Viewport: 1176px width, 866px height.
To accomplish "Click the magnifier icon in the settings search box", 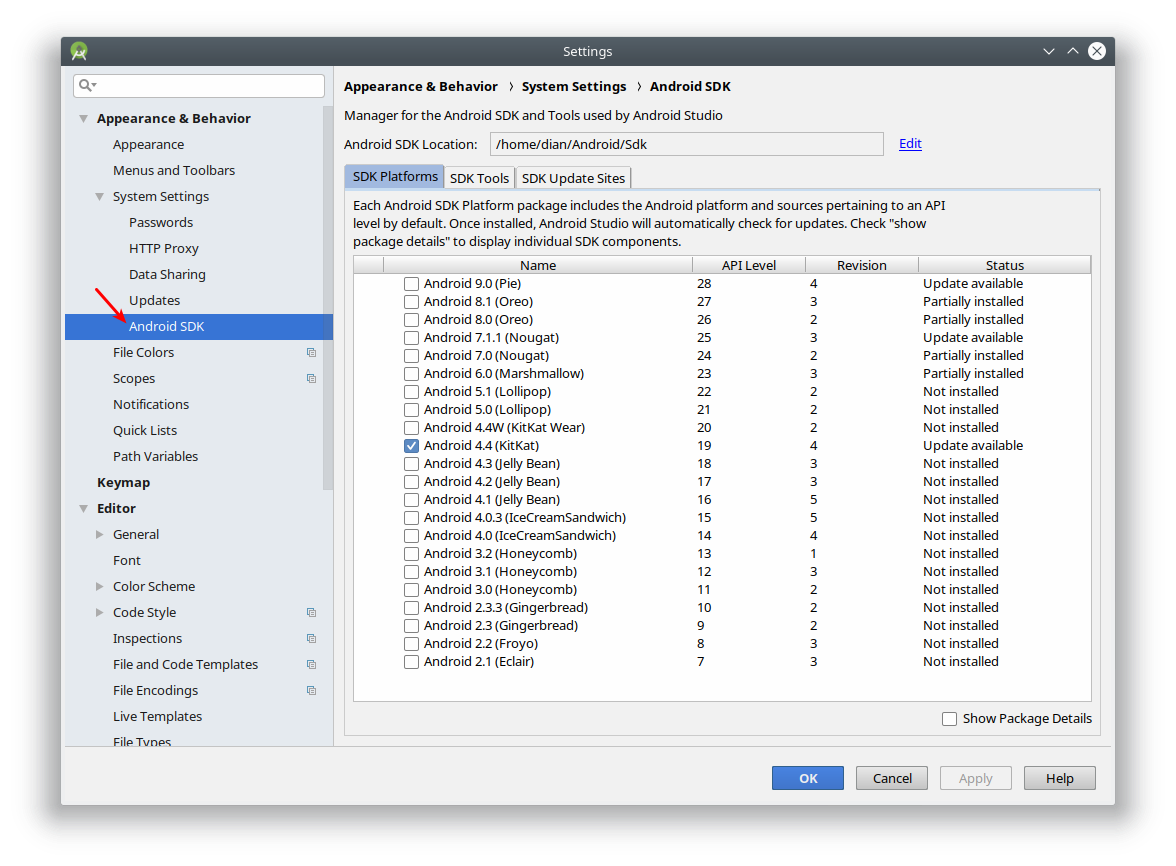I will [x=87, y=85].
